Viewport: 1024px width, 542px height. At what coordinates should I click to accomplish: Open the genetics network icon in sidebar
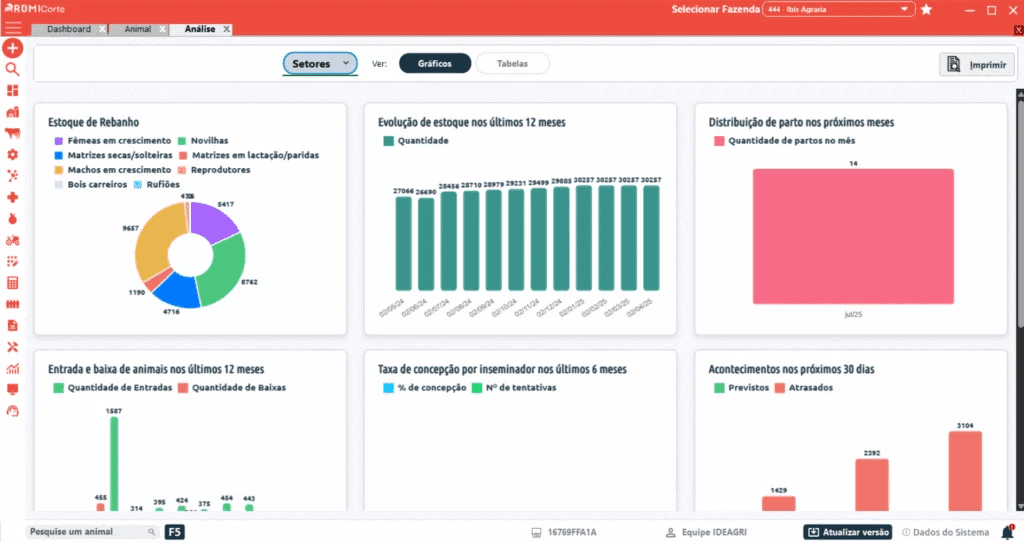tap(12, 176)
